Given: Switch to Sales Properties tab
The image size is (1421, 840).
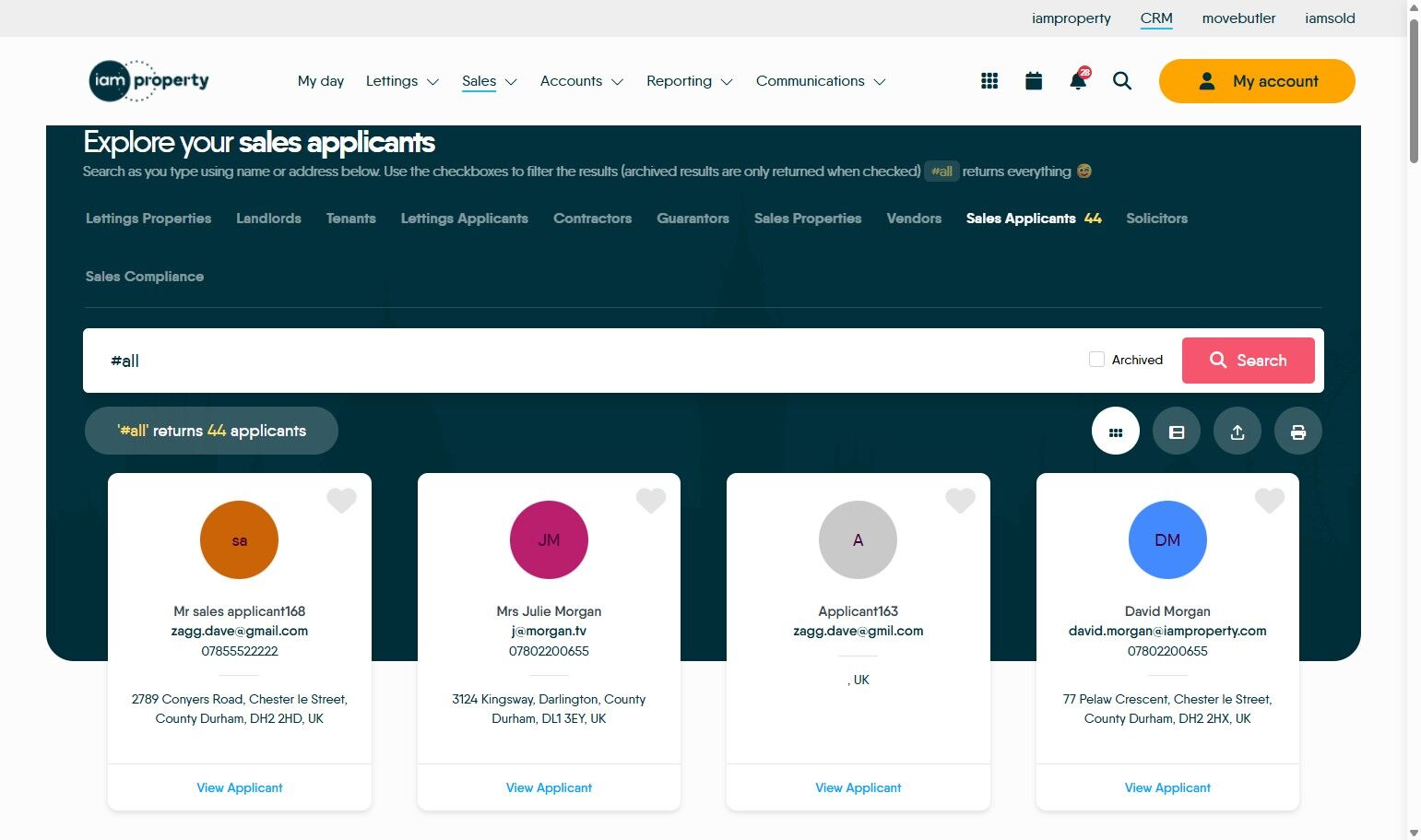Looking at the screenshot, I should click(808, 219).
